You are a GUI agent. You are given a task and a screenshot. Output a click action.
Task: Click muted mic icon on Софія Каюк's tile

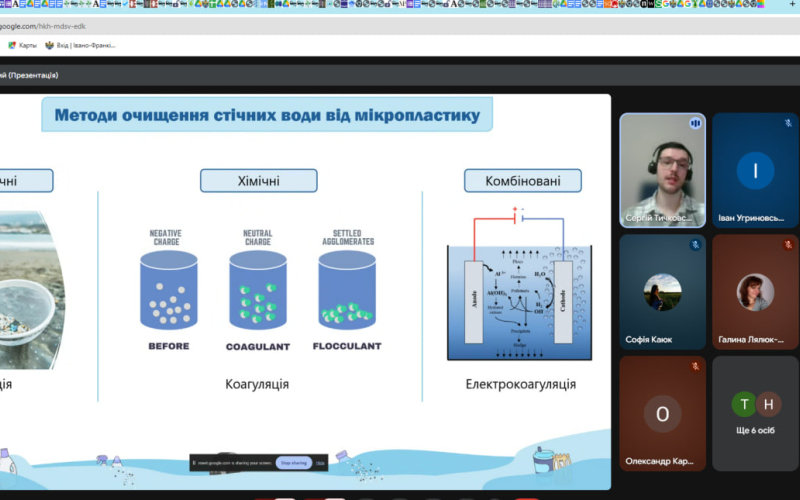point(694,245)
